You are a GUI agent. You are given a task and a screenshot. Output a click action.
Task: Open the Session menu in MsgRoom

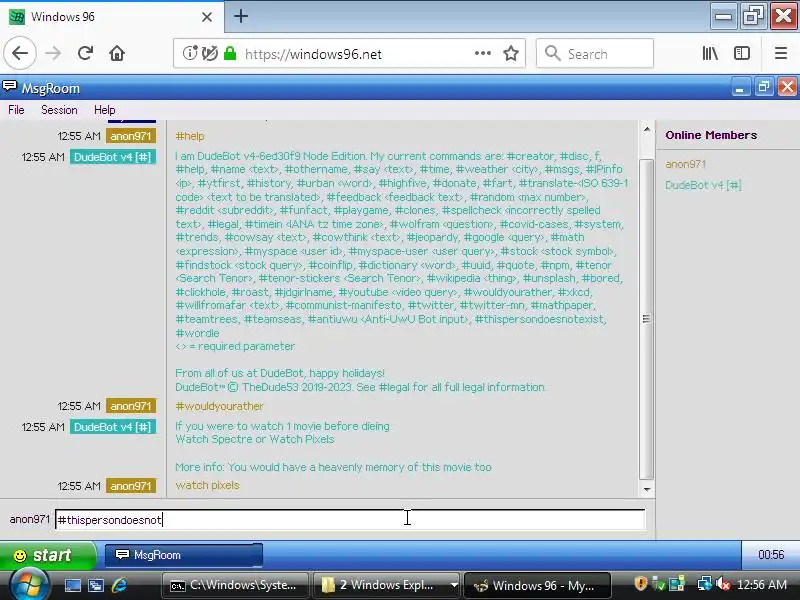pyautogui.click(x=59, y=110)
